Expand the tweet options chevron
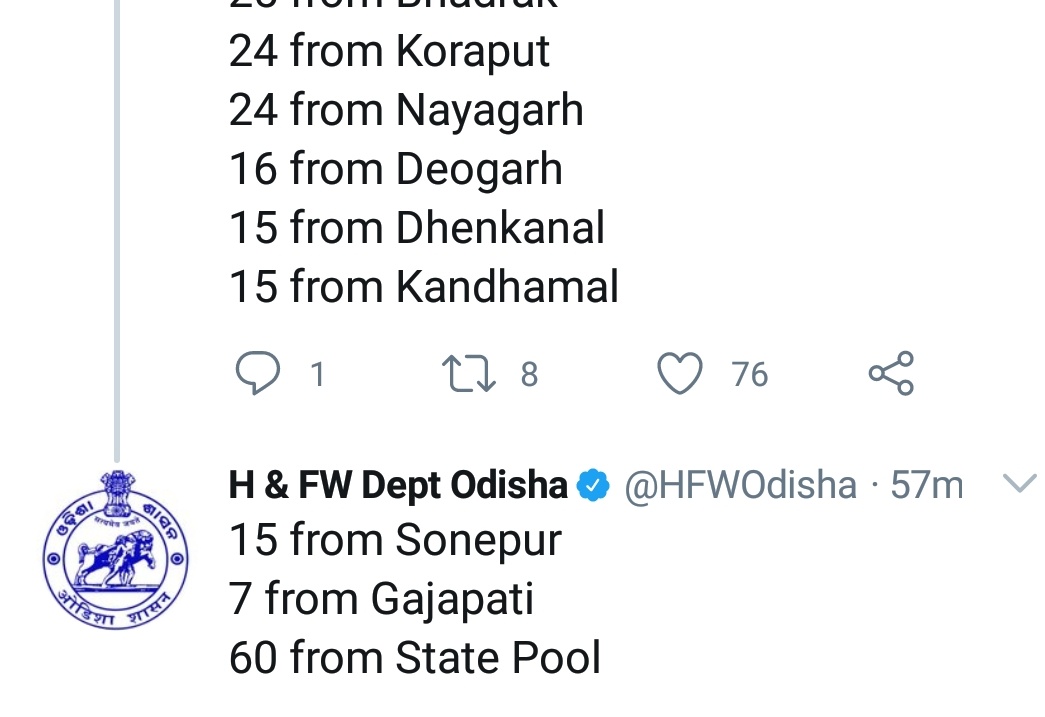The image size is (1045, 717). [x=1019, y=485]
